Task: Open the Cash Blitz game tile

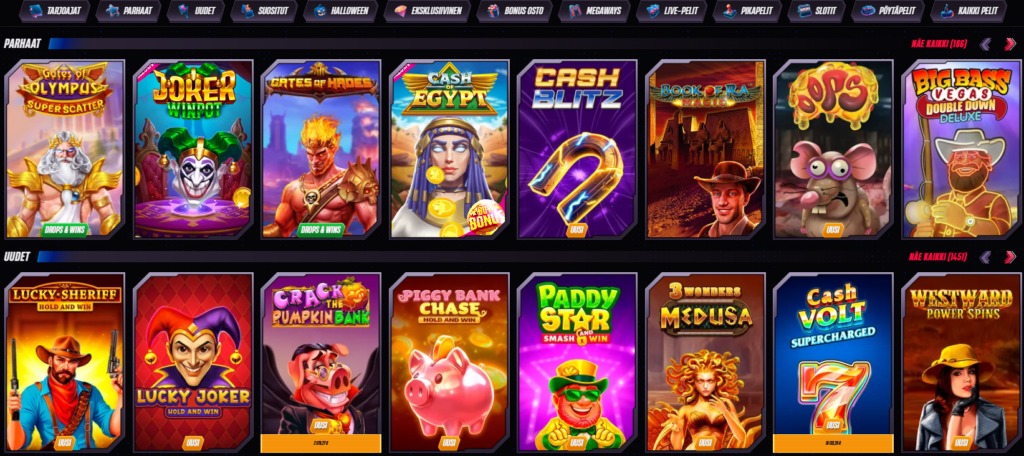Action: [577, 149]
